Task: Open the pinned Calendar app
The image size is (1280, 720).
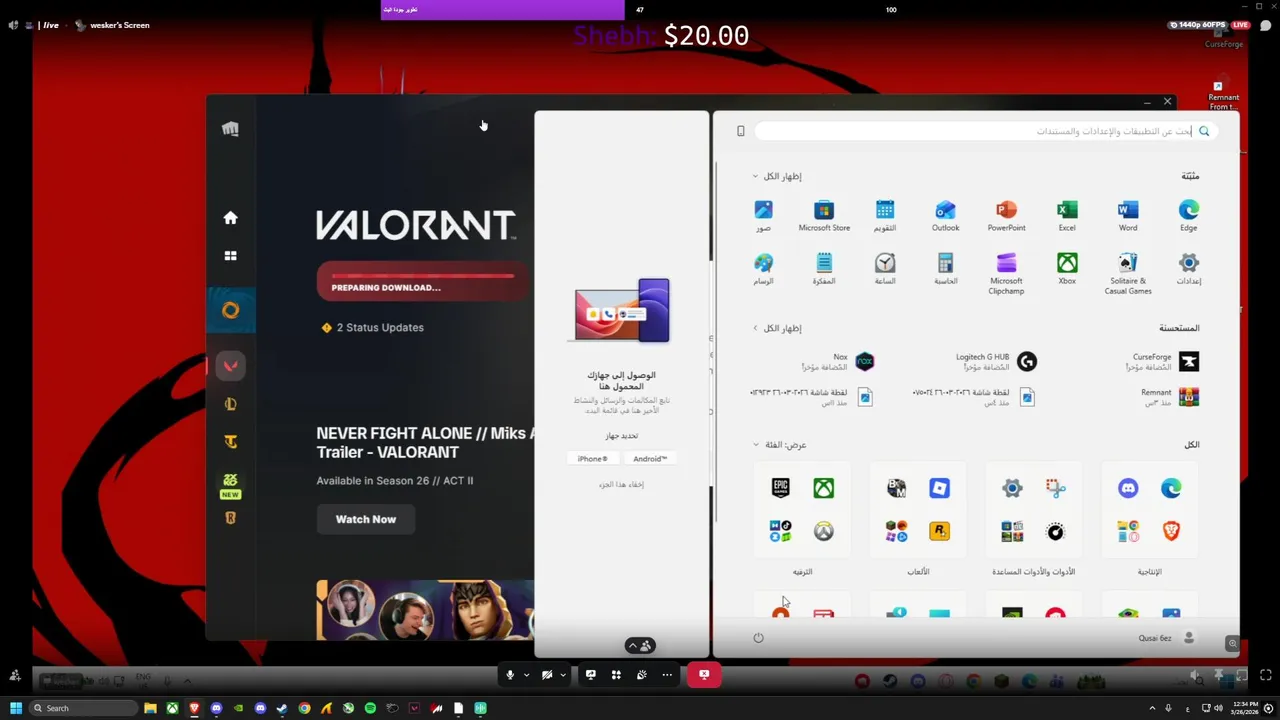Action: pyautogui.click(x=885, y=216)
